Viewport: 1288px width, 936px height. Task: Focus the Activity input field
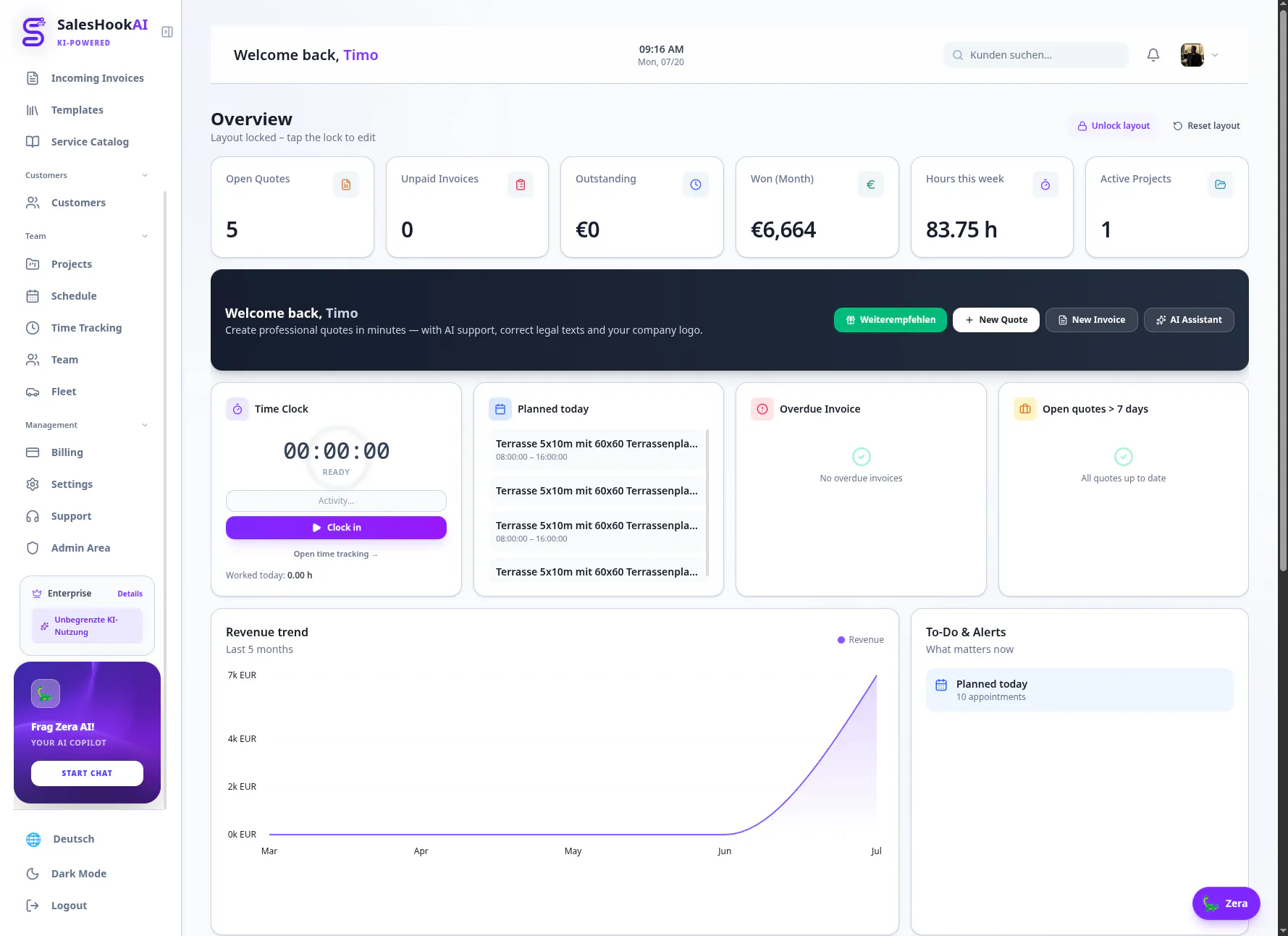click(x=336, y=501)
